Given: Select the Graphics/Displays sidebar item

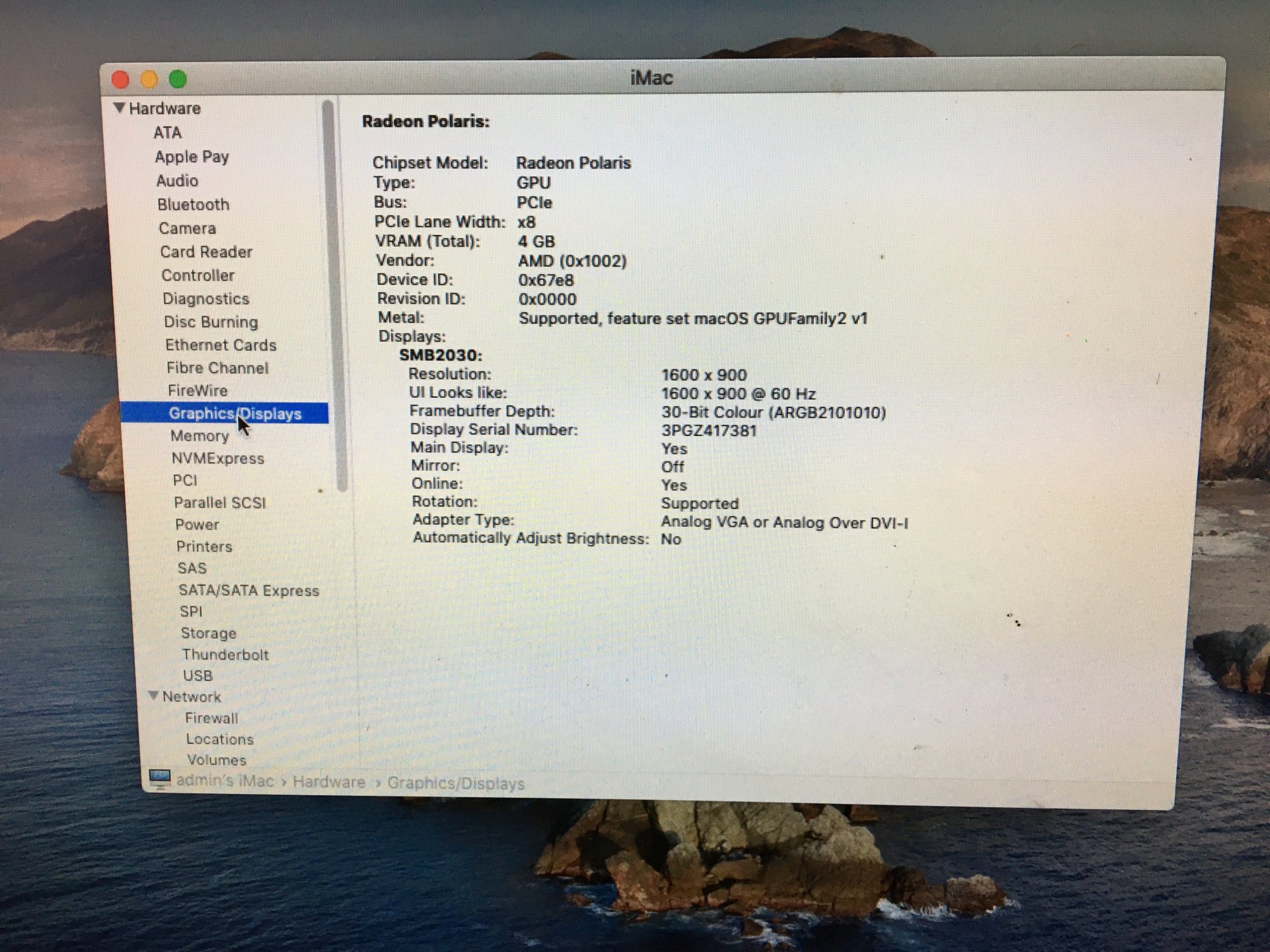Looking at the screenshot, I should pos(234,414).
